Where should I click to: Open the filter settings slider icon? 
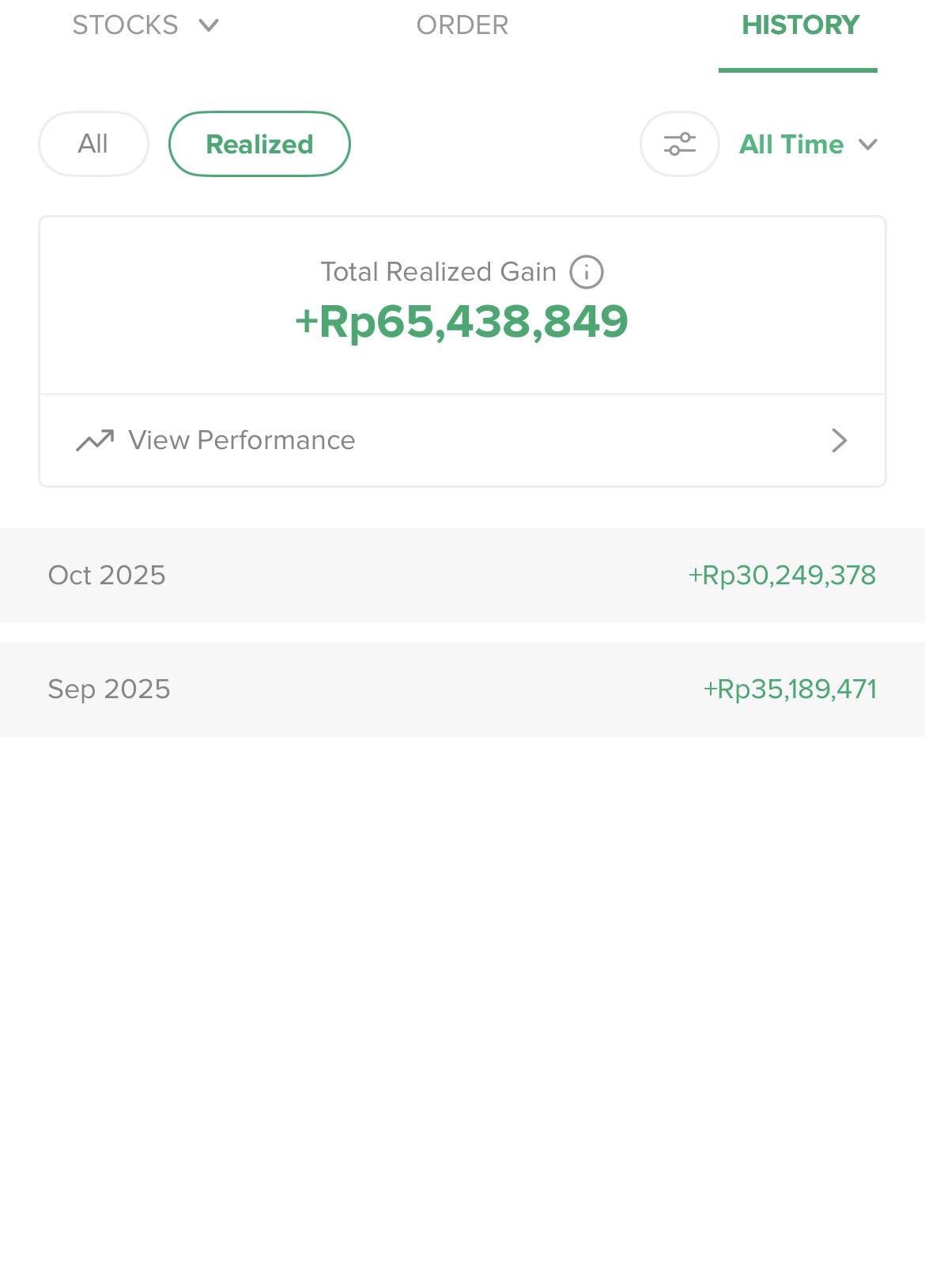(679, 144)
